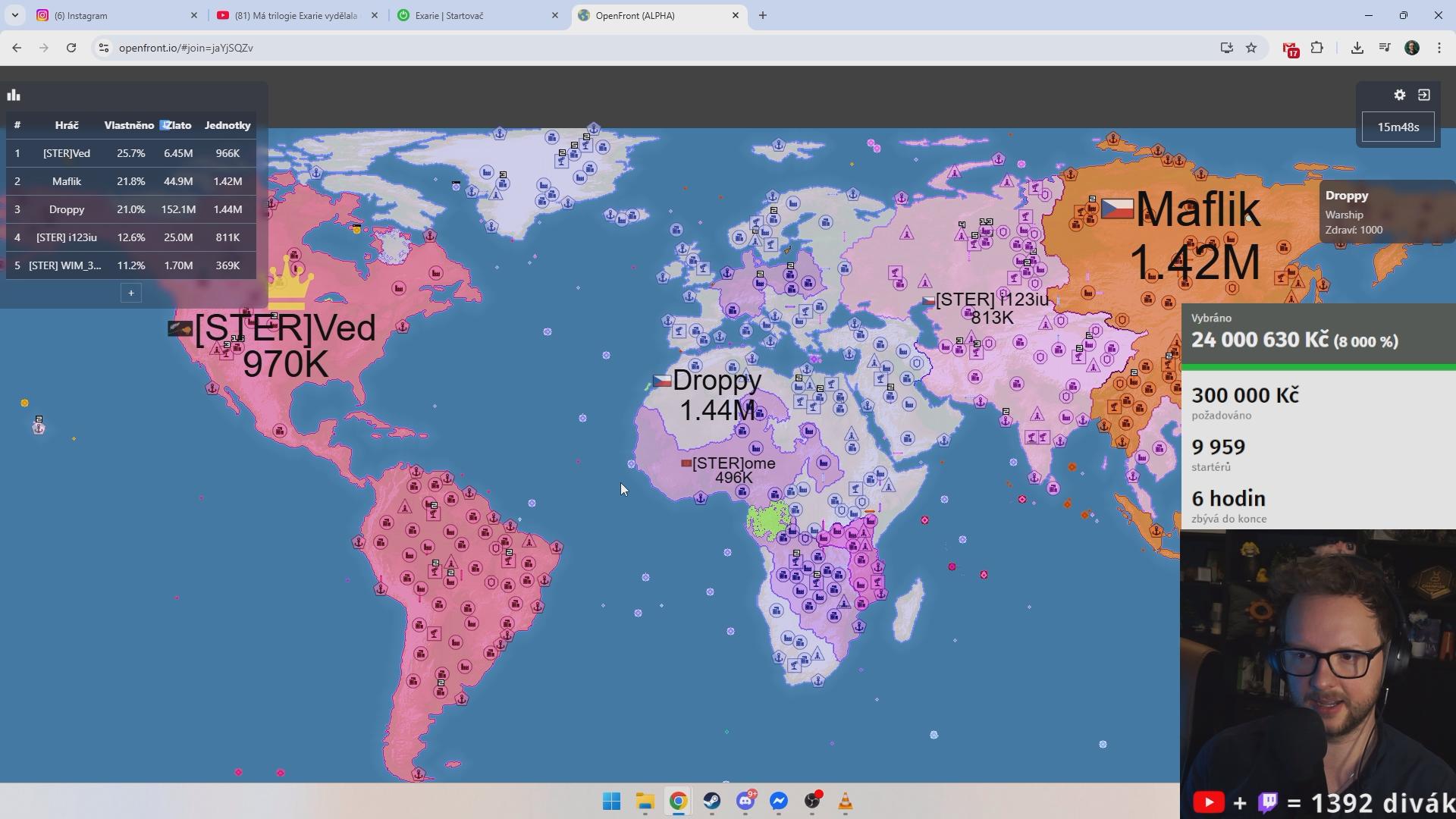Select Droppy row in leaderboard
The image size is (1456, 819).
click(67, 209)
